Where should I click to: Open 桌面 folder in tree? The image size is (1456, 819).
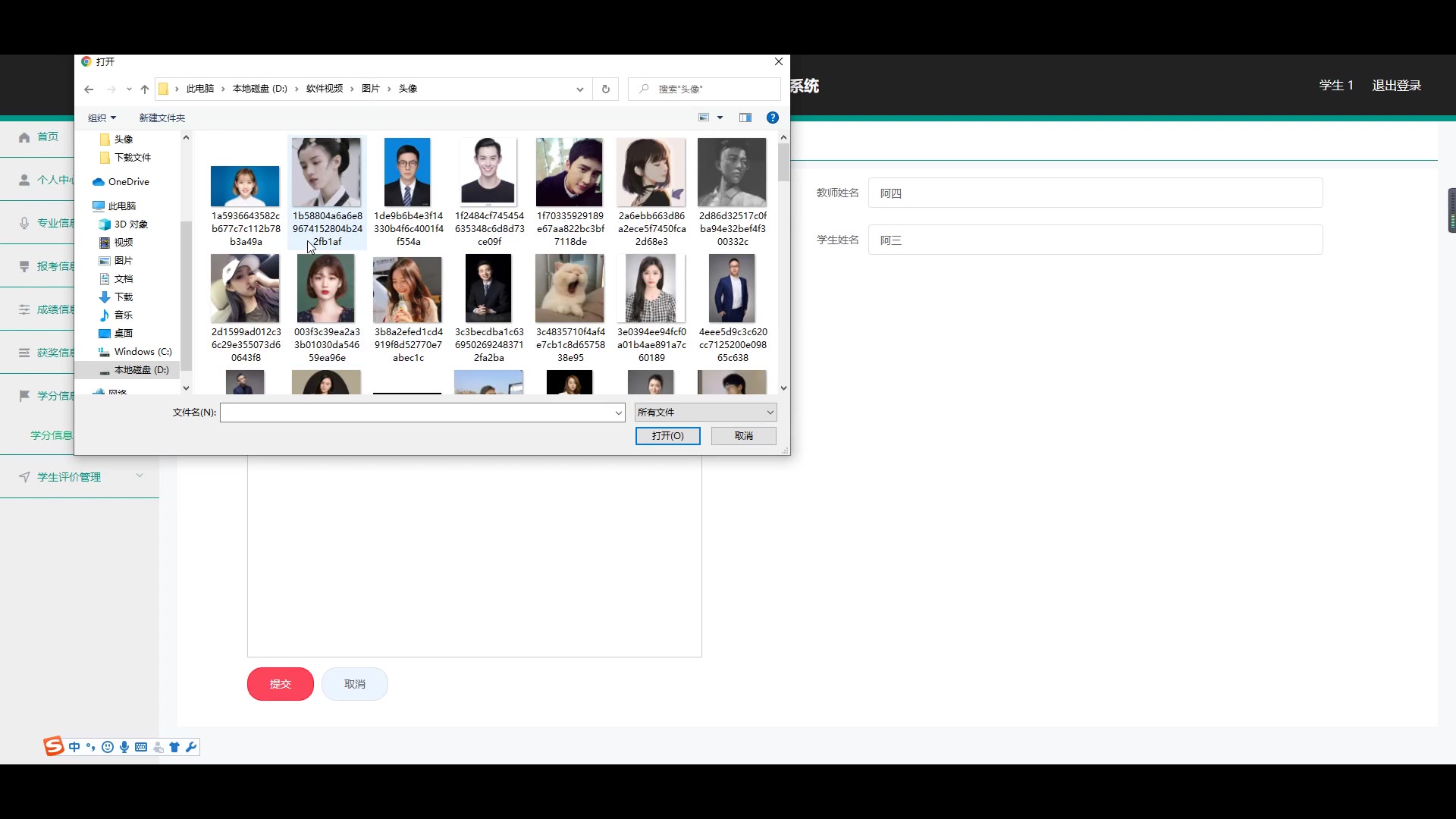(116, 334)
